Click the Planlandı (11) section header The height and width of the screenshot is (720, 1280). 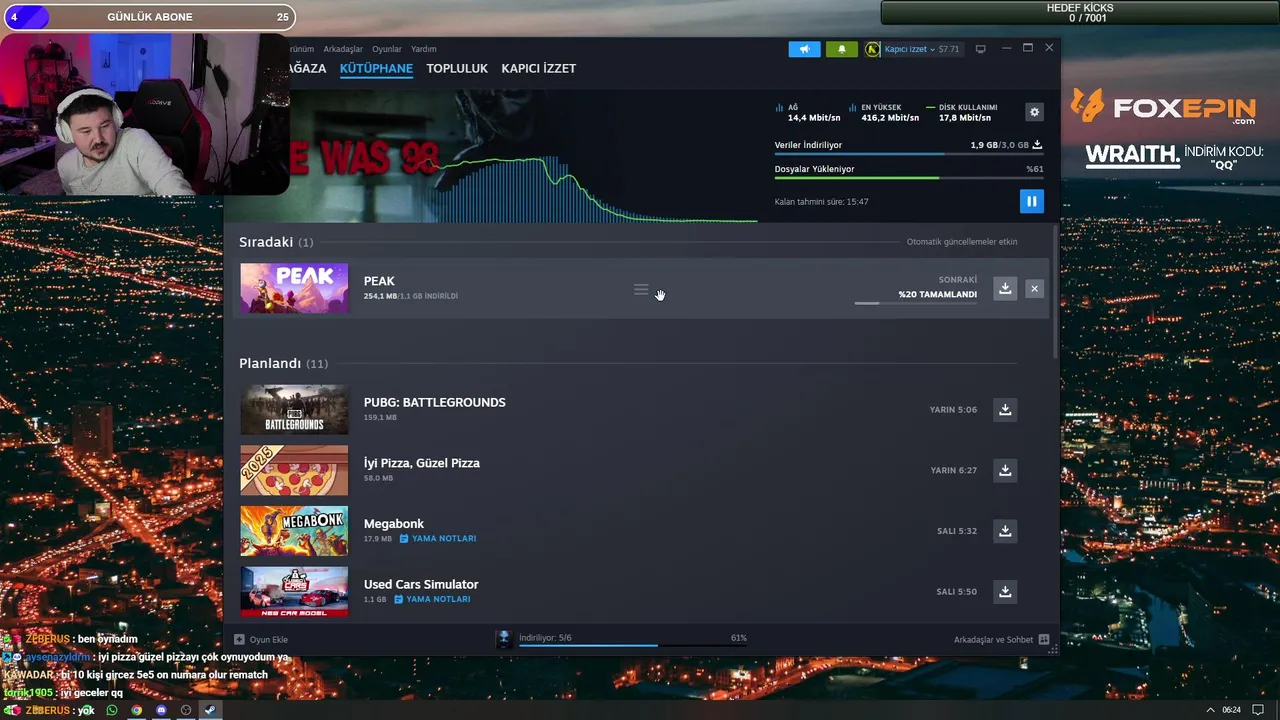click(283, 363)
